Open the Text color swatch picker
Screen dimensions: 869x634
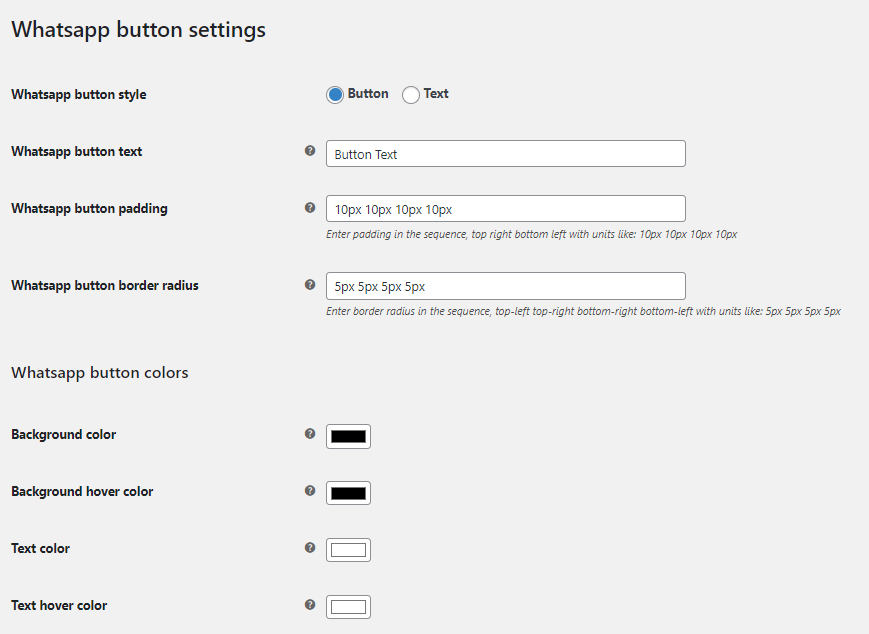pos(348,550)
